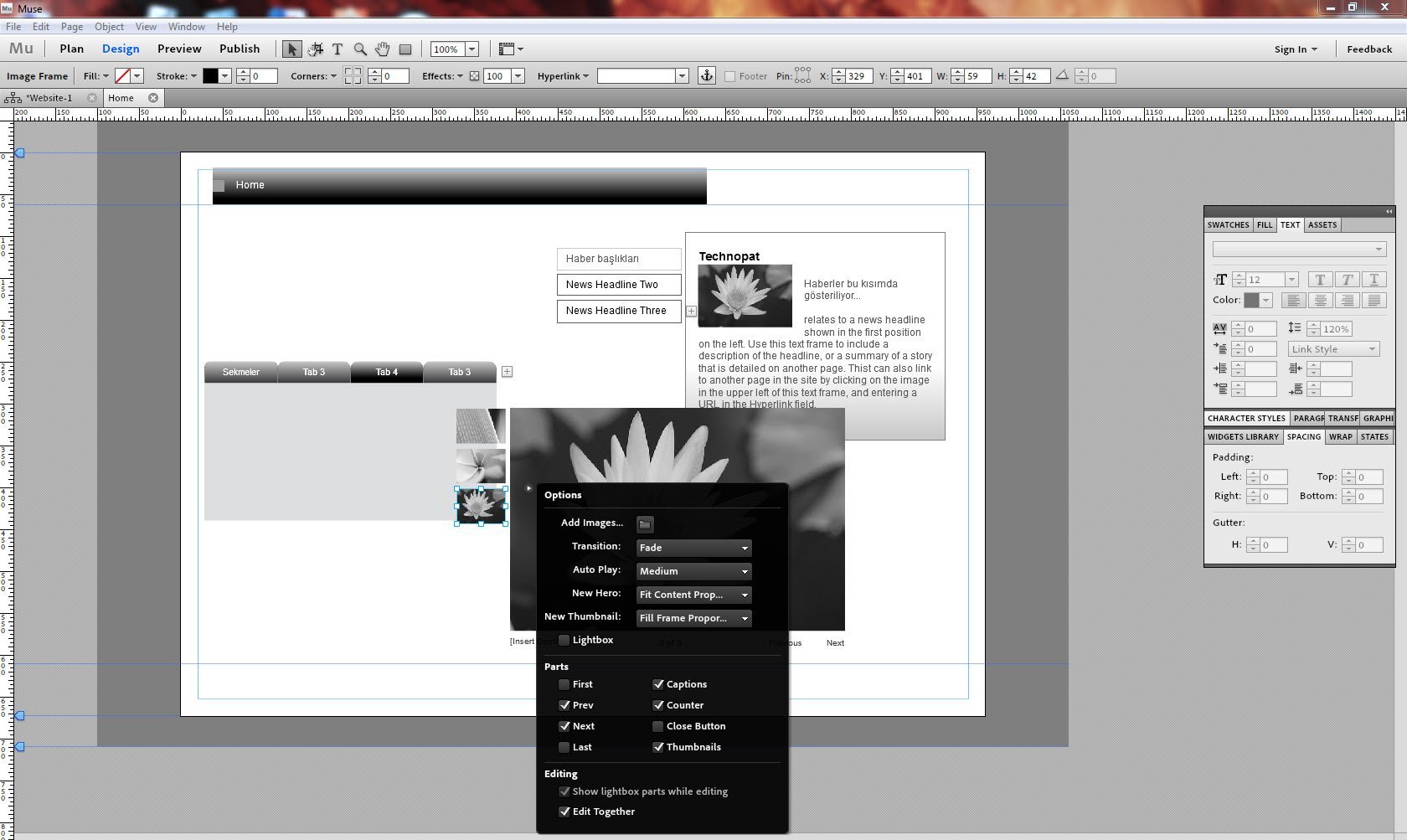Apply italic text style

click(x=1347, y=280)
